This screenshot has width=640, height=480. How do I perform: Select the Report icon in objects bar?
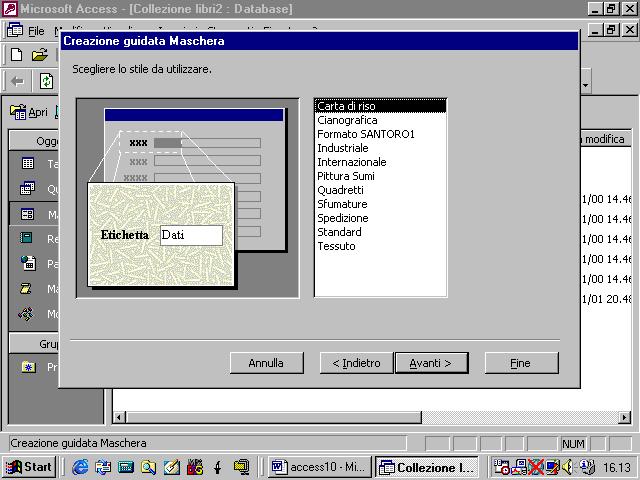pyautogui.click(x=27, y=238)
